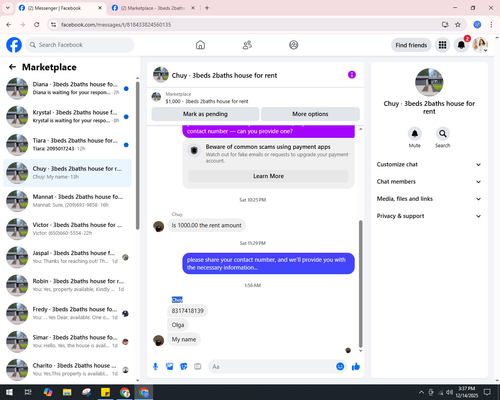Click the Find friends button
The image size is (500, 400).
pos(411,45)
